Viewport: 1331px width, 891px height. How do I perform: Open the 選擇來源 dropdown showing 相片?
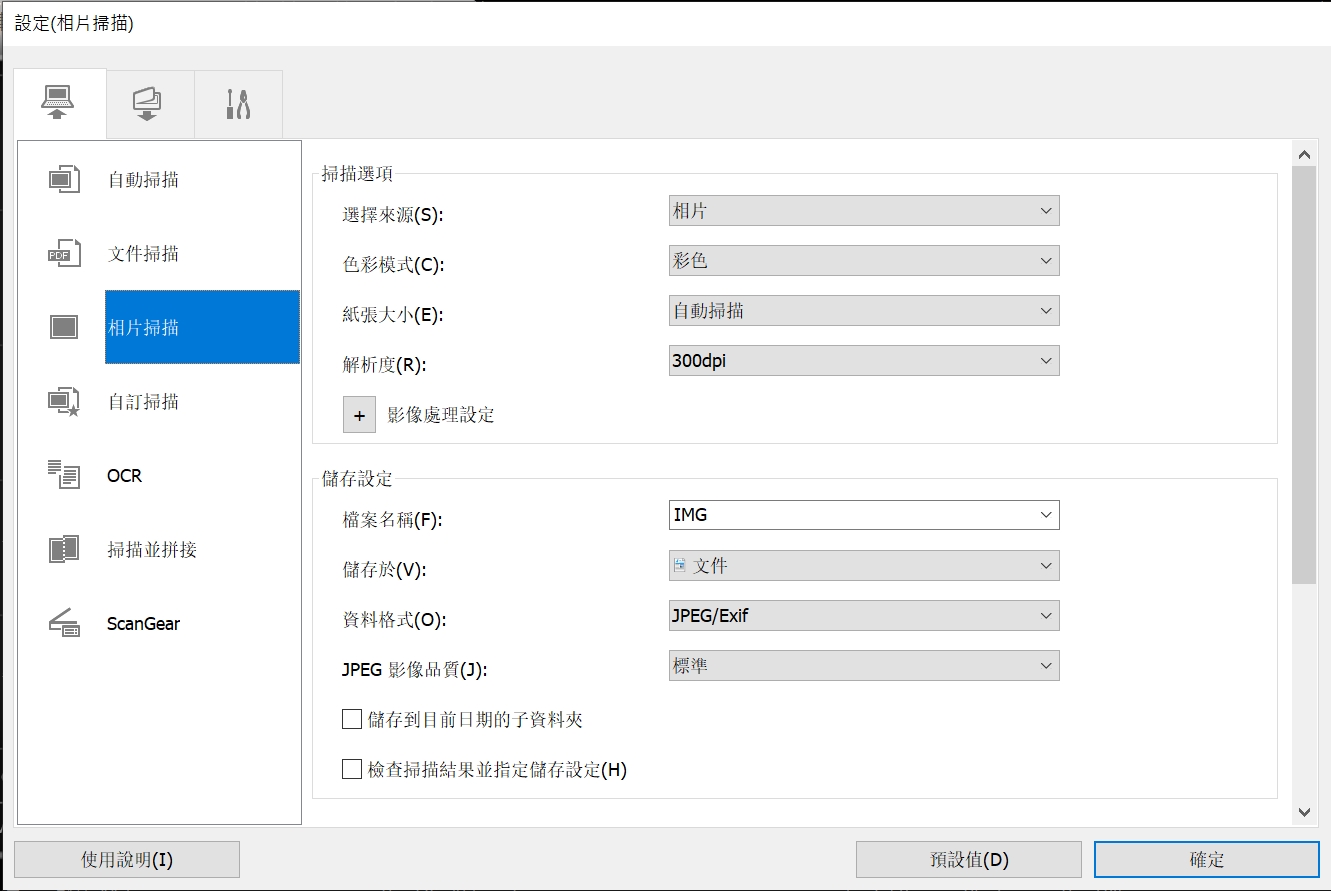(x=864, y=211)
